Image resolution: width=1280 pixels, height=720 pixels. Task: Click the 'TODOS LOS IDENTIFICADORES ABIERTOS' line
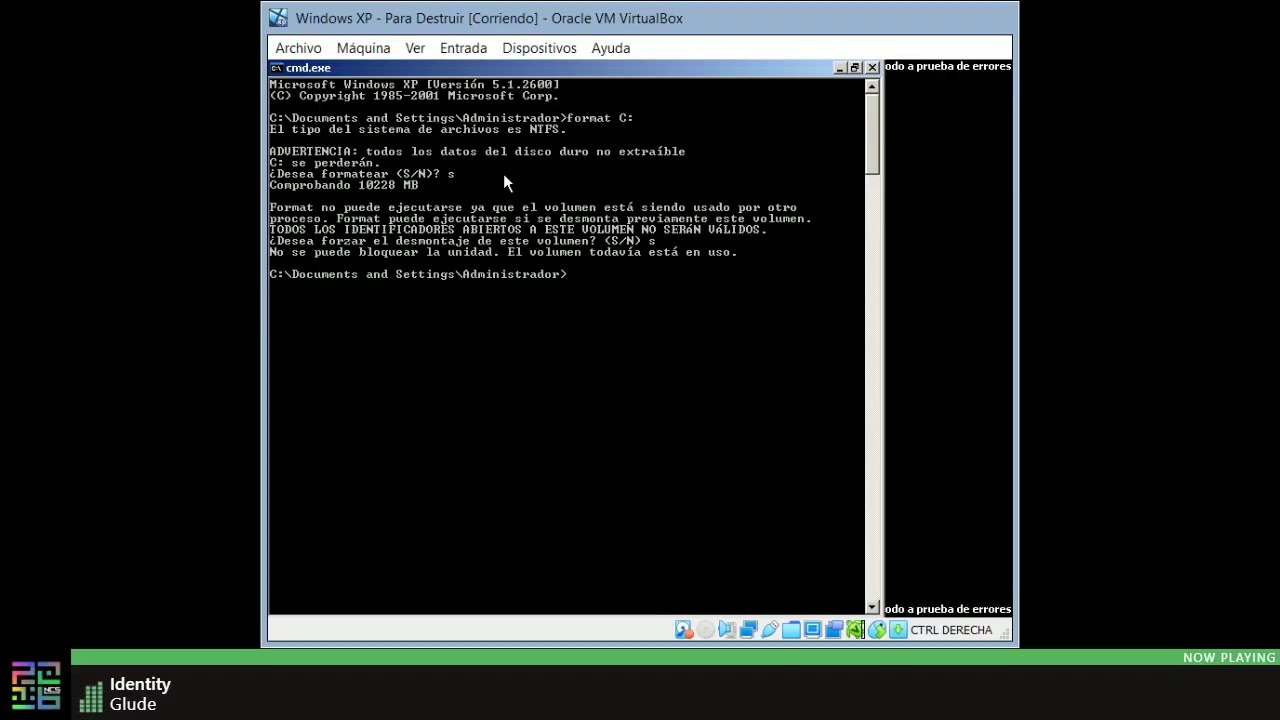pos(518,230)
